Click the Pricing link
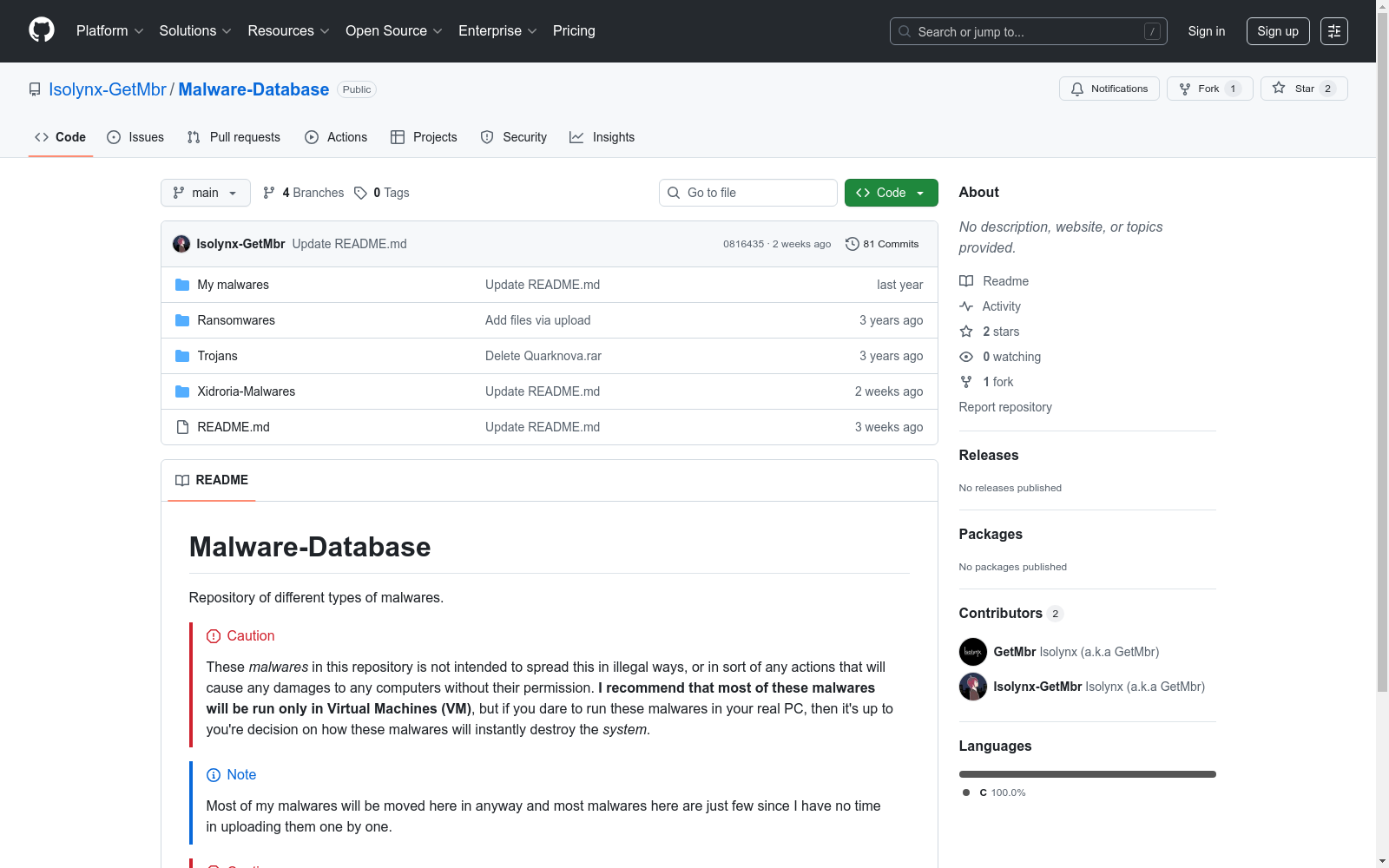This screenshot has height=868, width=1389. 574,31
